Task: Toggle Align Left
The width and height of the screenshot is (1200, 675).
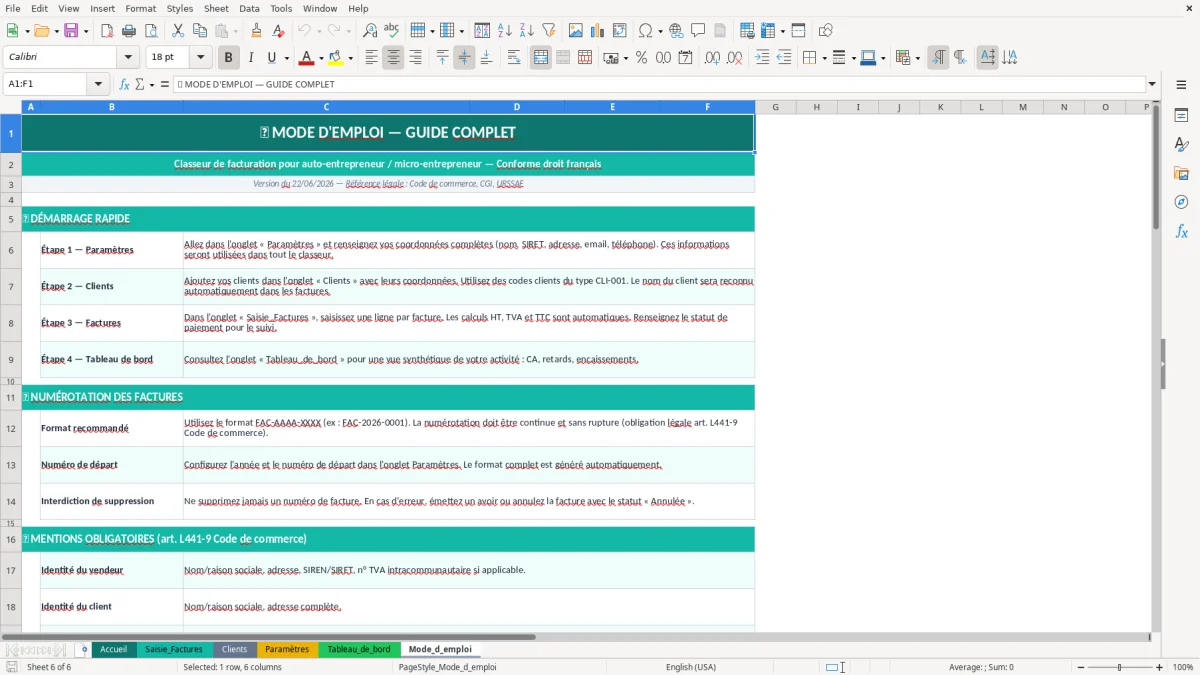Action: coord(371,58)
